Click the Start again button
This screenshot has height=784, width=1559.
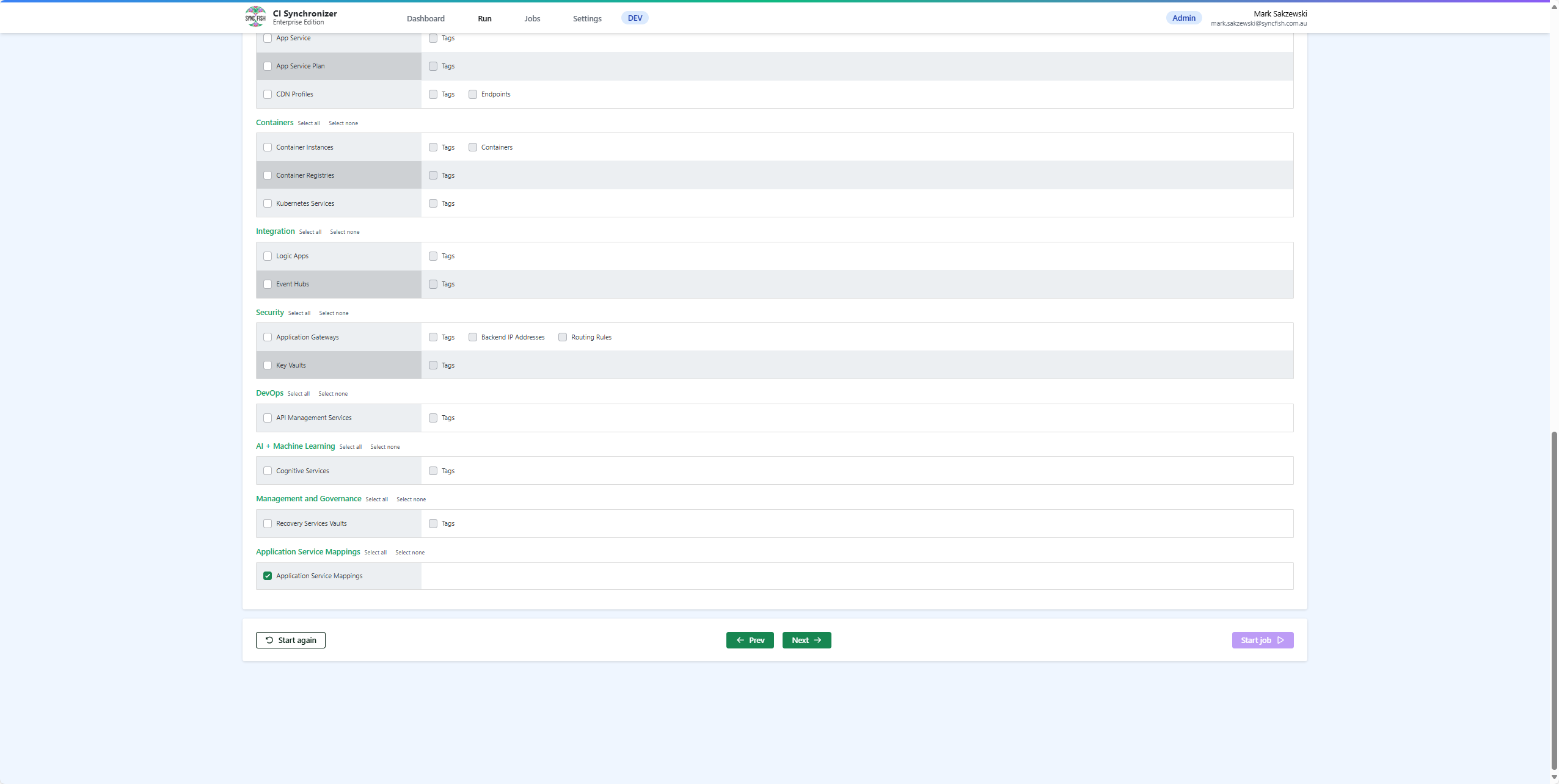(x=291, y=641)
